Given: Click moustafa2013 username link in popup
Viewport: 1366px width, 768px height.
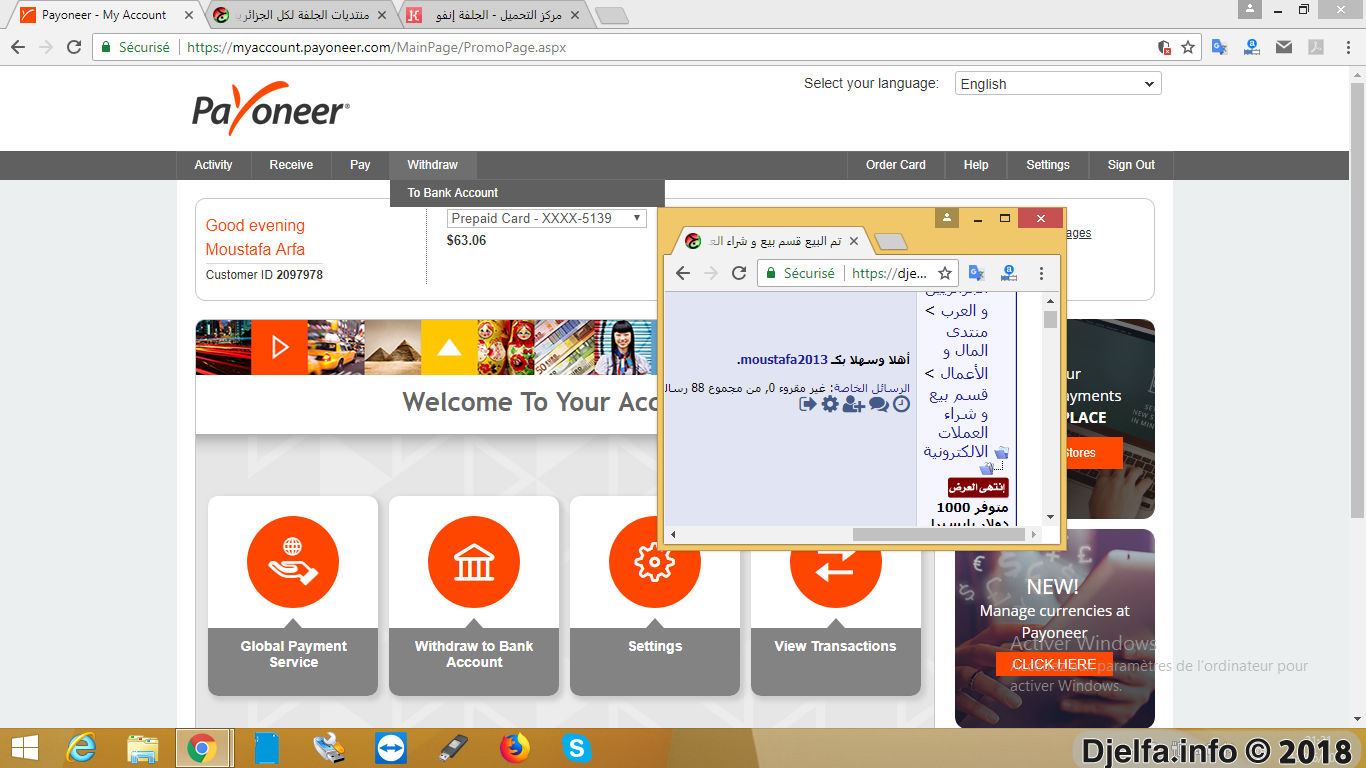Looking at the screenshot, I should tap(785, 359).
